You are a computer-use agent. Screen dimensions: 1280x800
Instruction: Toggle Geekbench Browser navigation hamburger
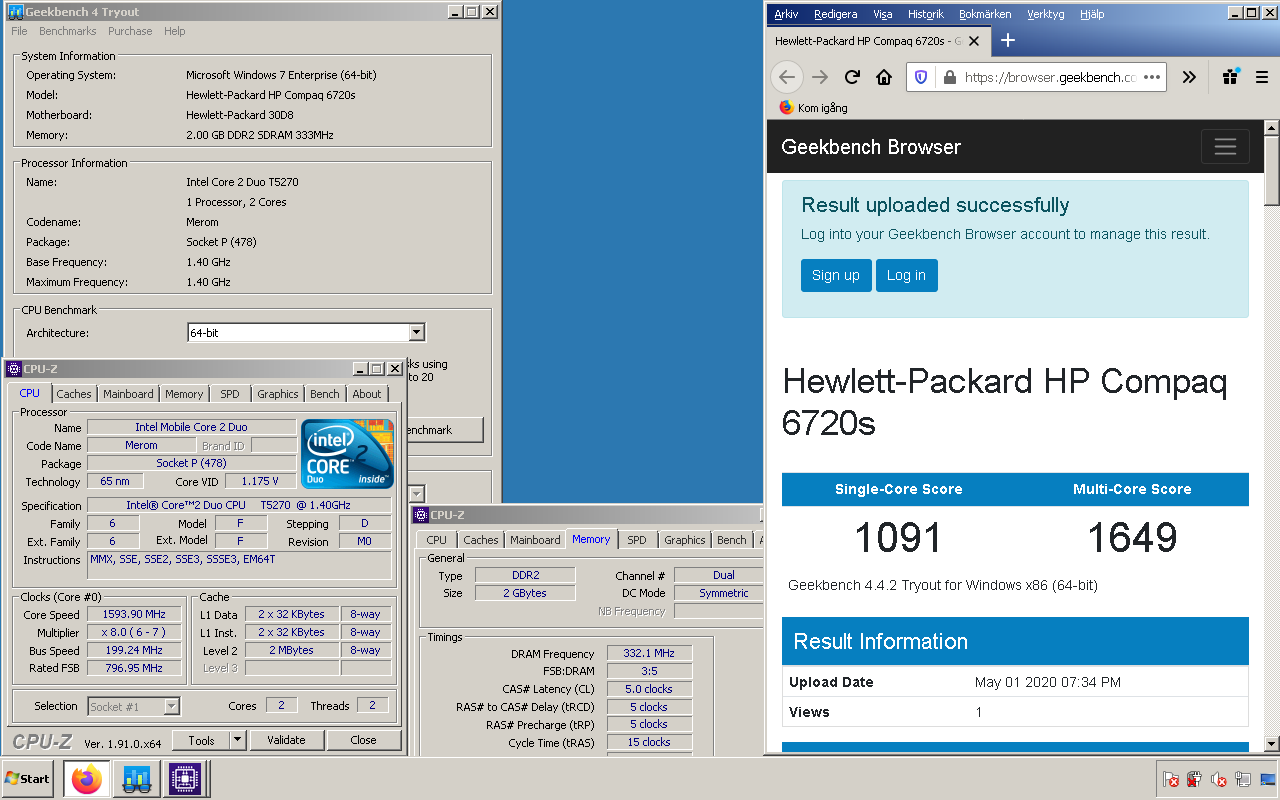pyautogui.click(x=1225, y=147)
